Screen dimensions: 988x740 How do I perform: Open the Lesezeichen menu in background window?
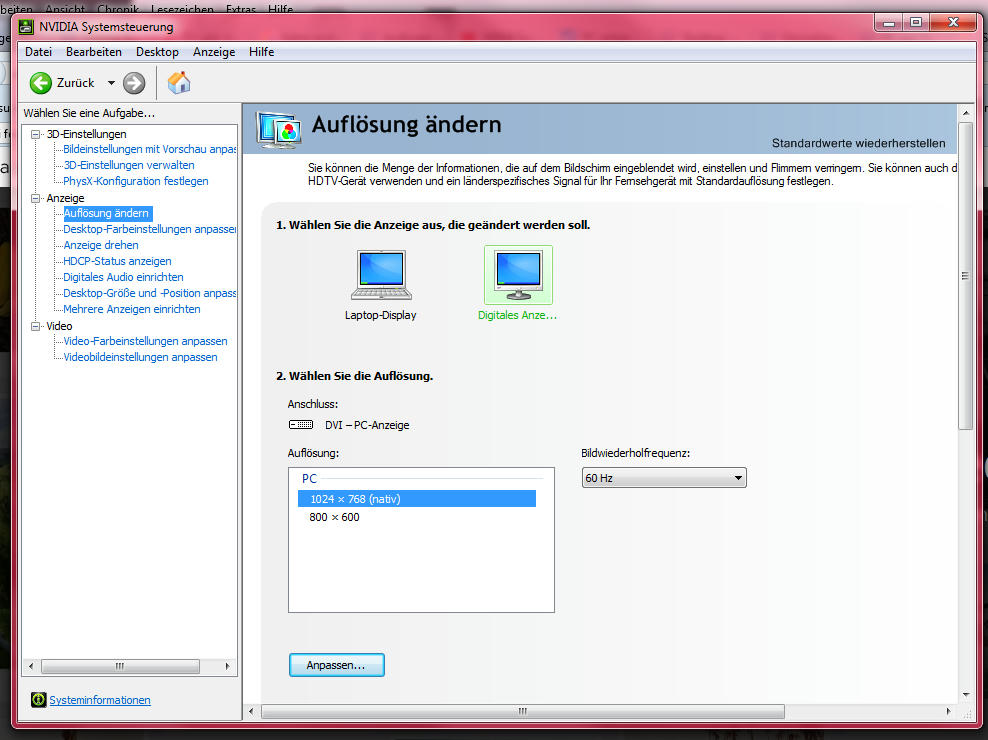coord(182,9)
